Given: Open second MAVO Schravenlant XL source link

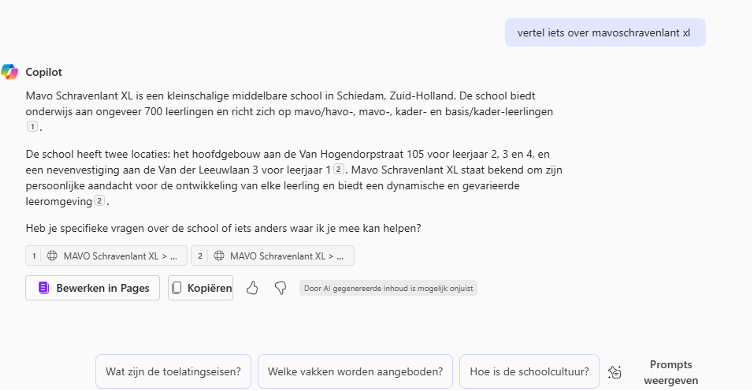Looking at the screenshot, I should (x=273, y=256).
